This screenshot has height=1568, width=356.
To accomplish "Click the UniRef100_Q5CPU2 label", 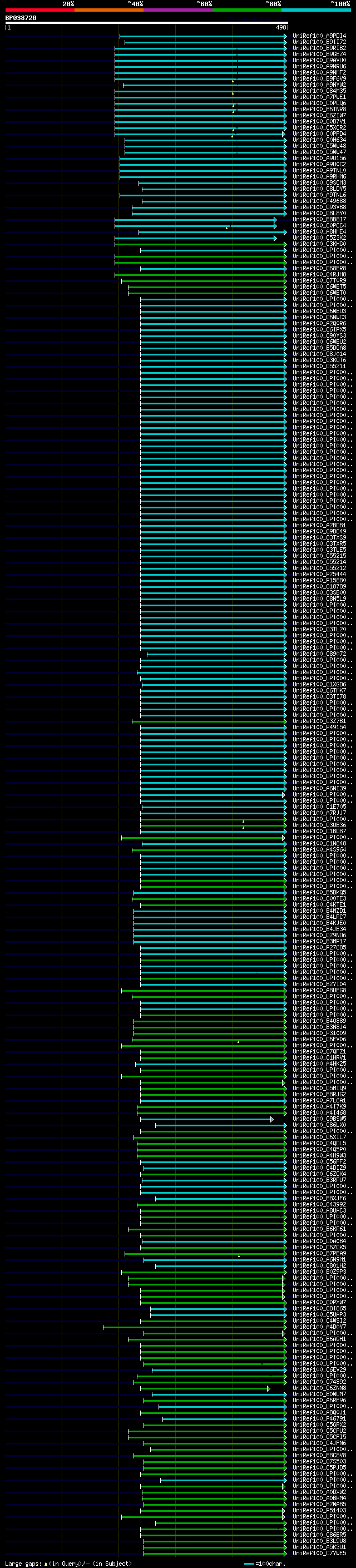I will (x=319, y=1431).
